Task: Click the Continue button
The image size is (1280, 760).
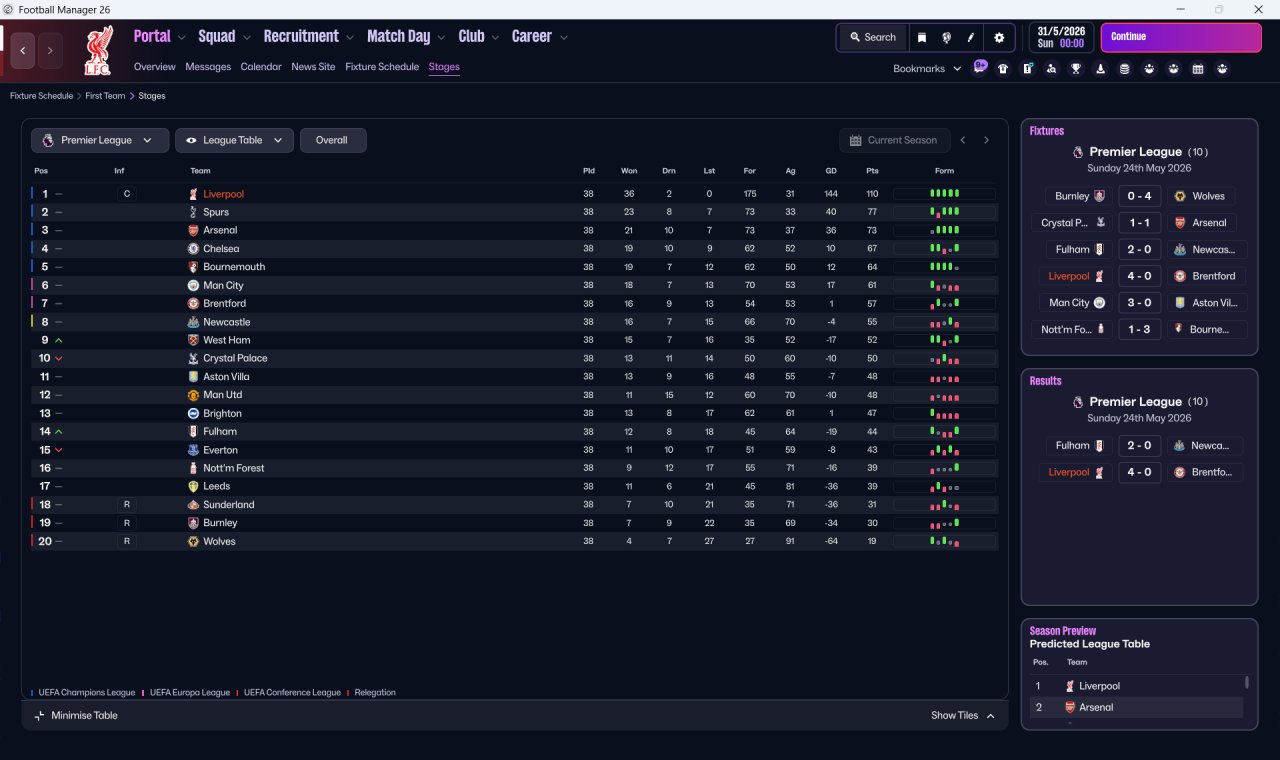Action: [x=1181, y=37]
